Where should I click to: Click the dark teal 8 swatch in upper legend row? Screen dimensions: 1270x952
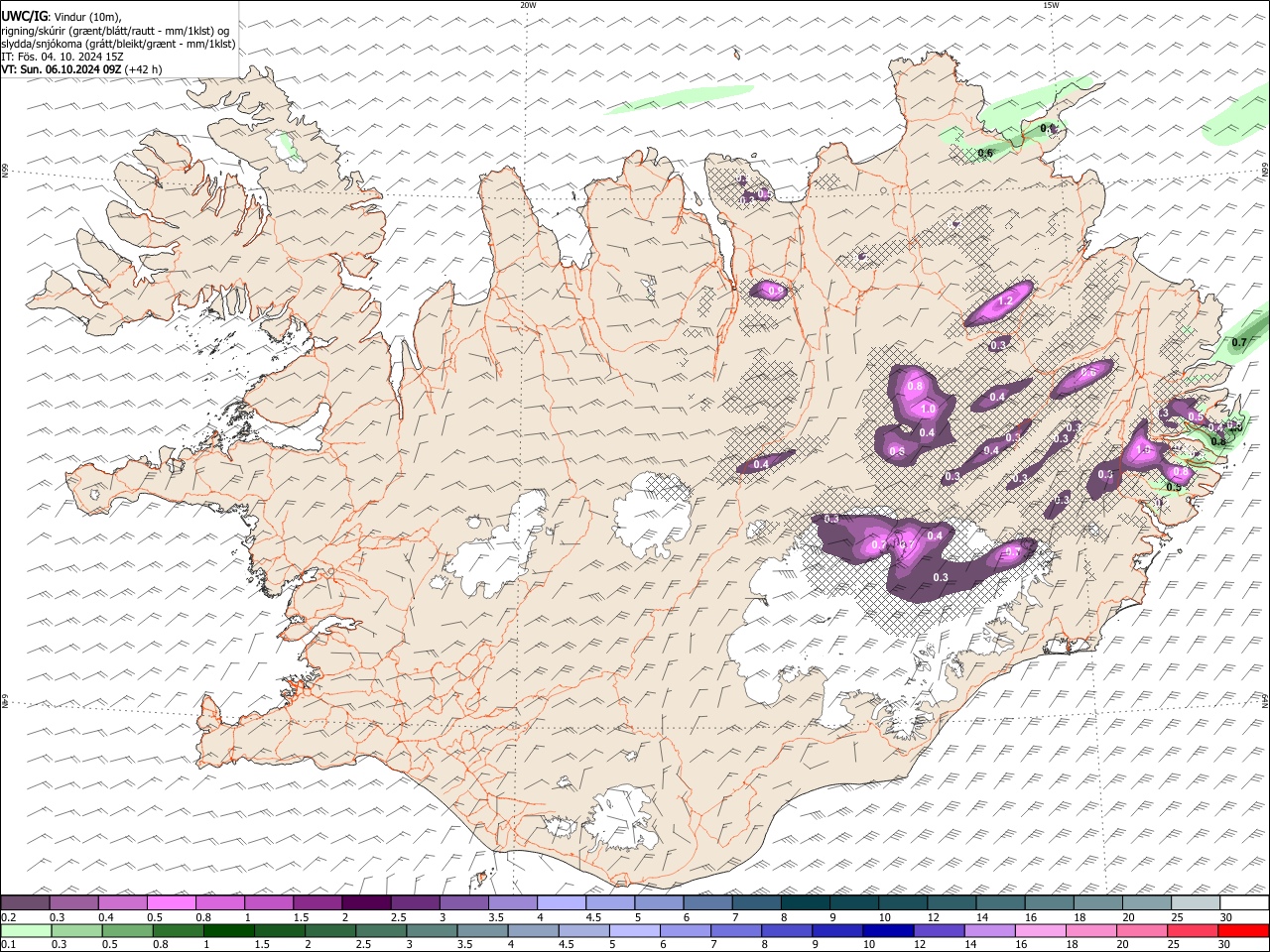(806, 902)
